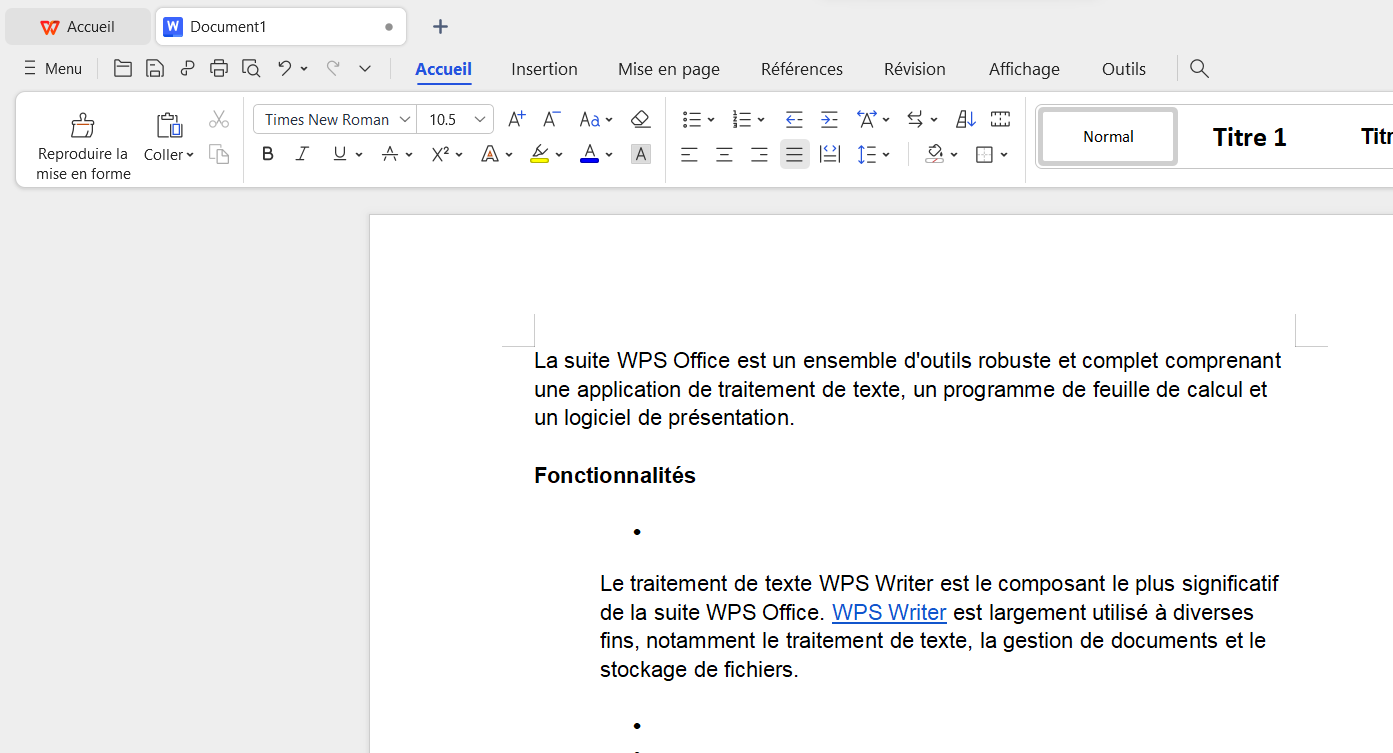1393x753 pixels.
Task: Clear formatting with the eraser icon
Action: point(641,119)
